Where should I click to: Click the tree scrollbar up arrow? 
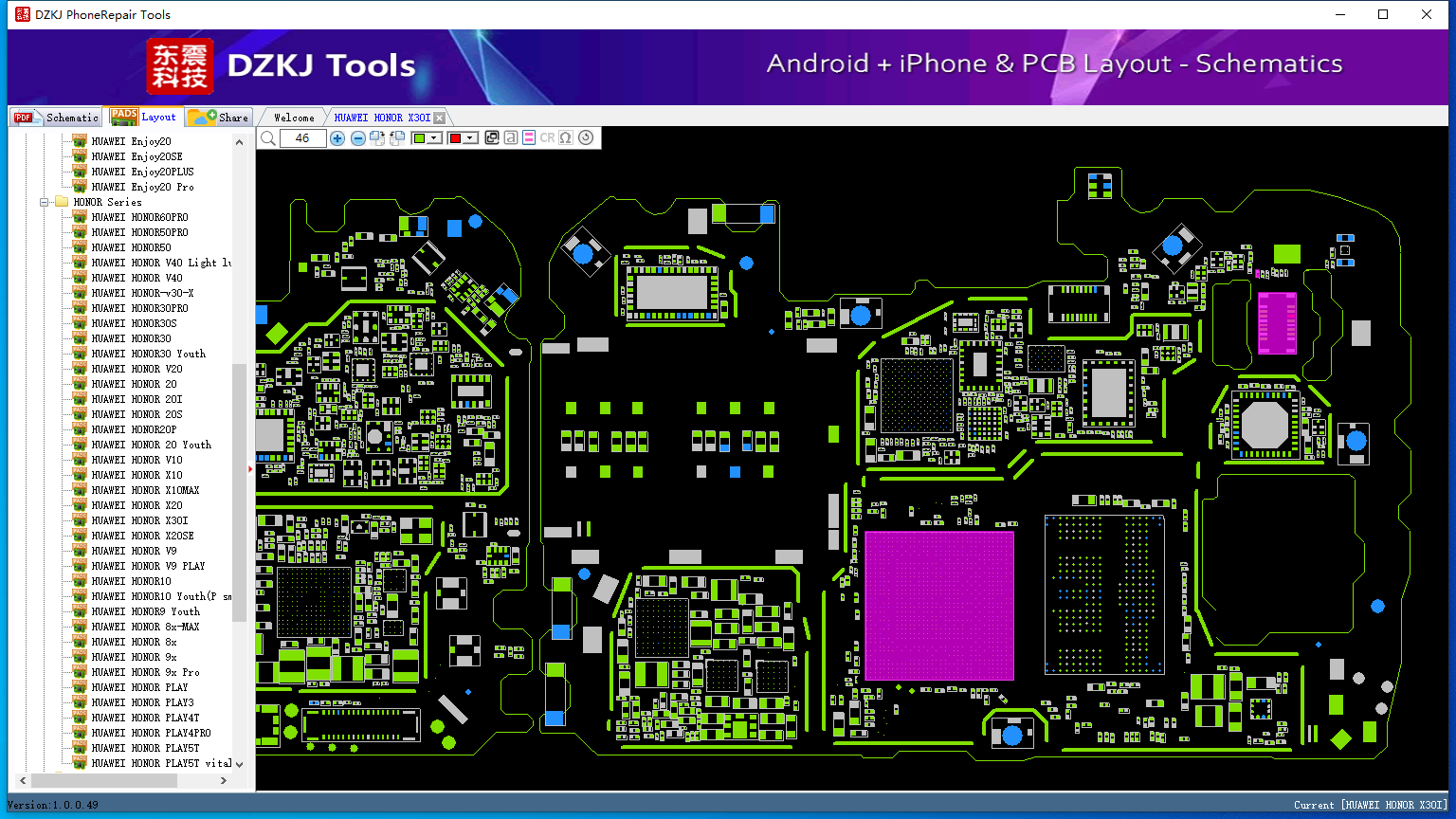[x=239, y=142]
